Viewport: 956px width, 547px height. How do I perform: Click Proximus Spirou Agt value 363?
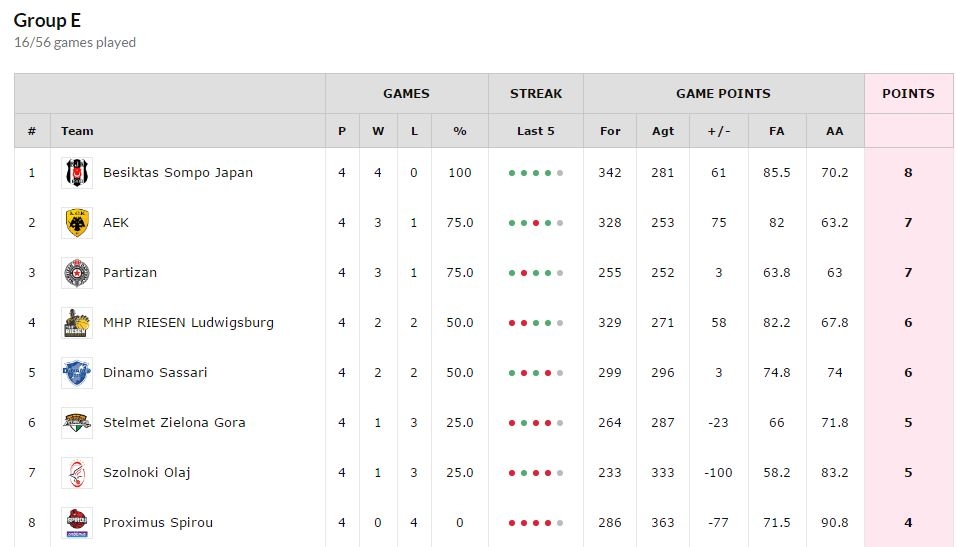click(663, 523)
